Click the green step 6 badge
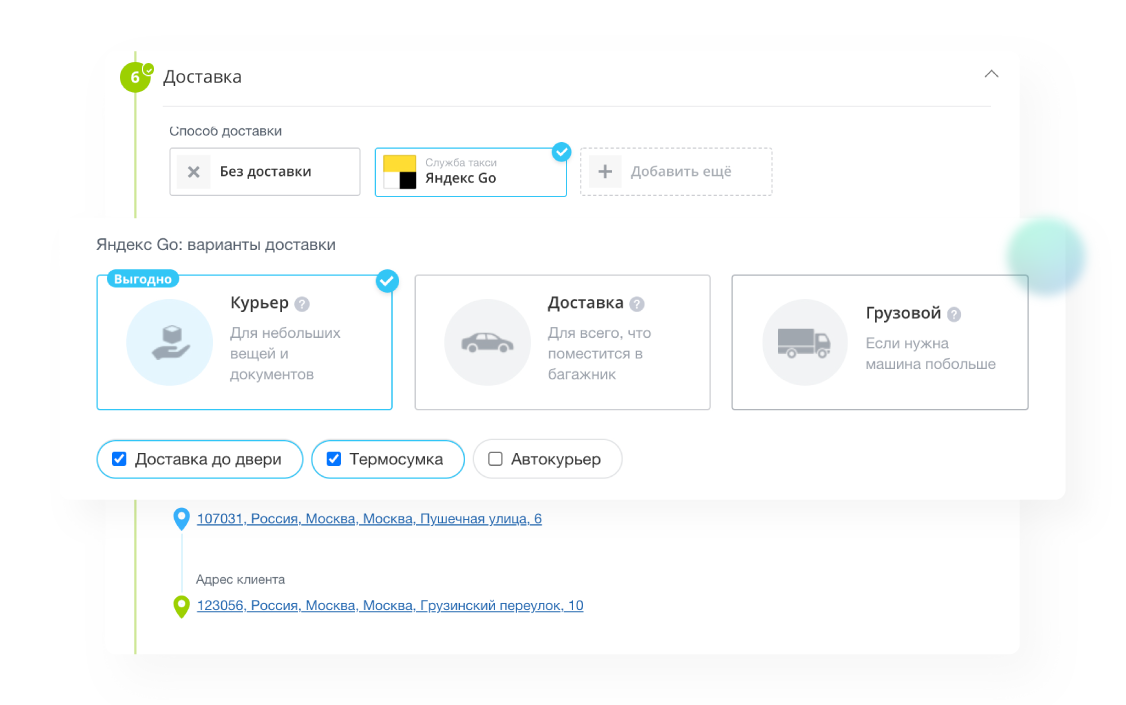Image resolution: width=1126 pixels, height=705 pixels. (x=135, y=78)
